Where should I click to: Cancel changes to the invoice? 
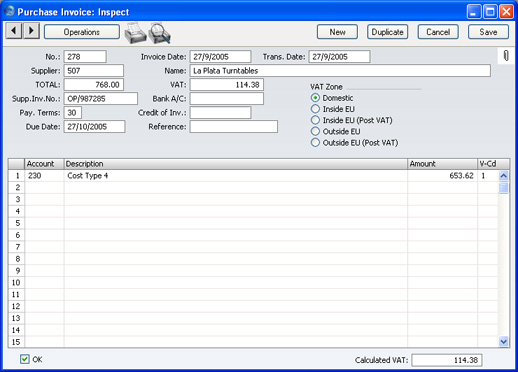point(438,32)
